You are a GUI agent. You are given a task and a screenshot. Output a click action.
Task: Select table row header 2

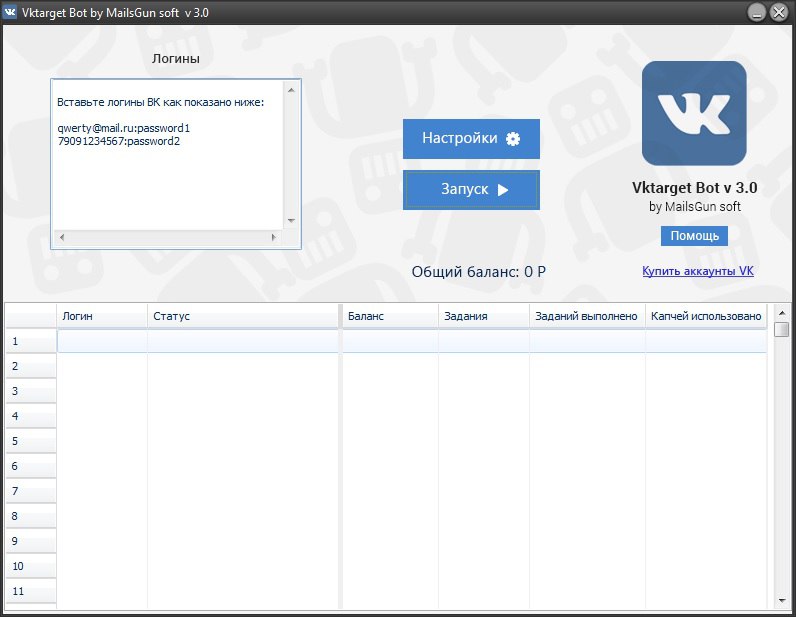31,366
